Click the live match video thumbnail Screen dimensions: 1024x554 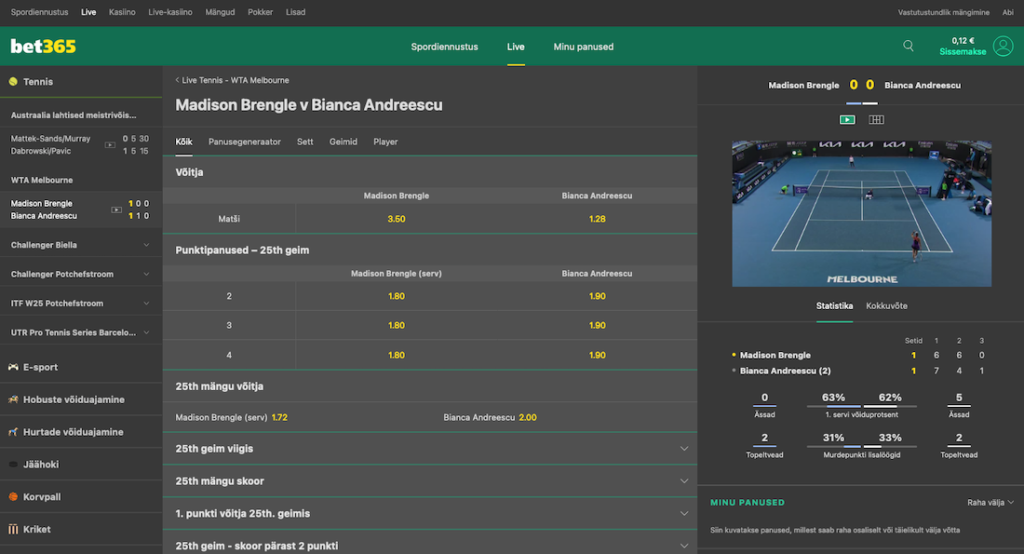coord(861,213)
